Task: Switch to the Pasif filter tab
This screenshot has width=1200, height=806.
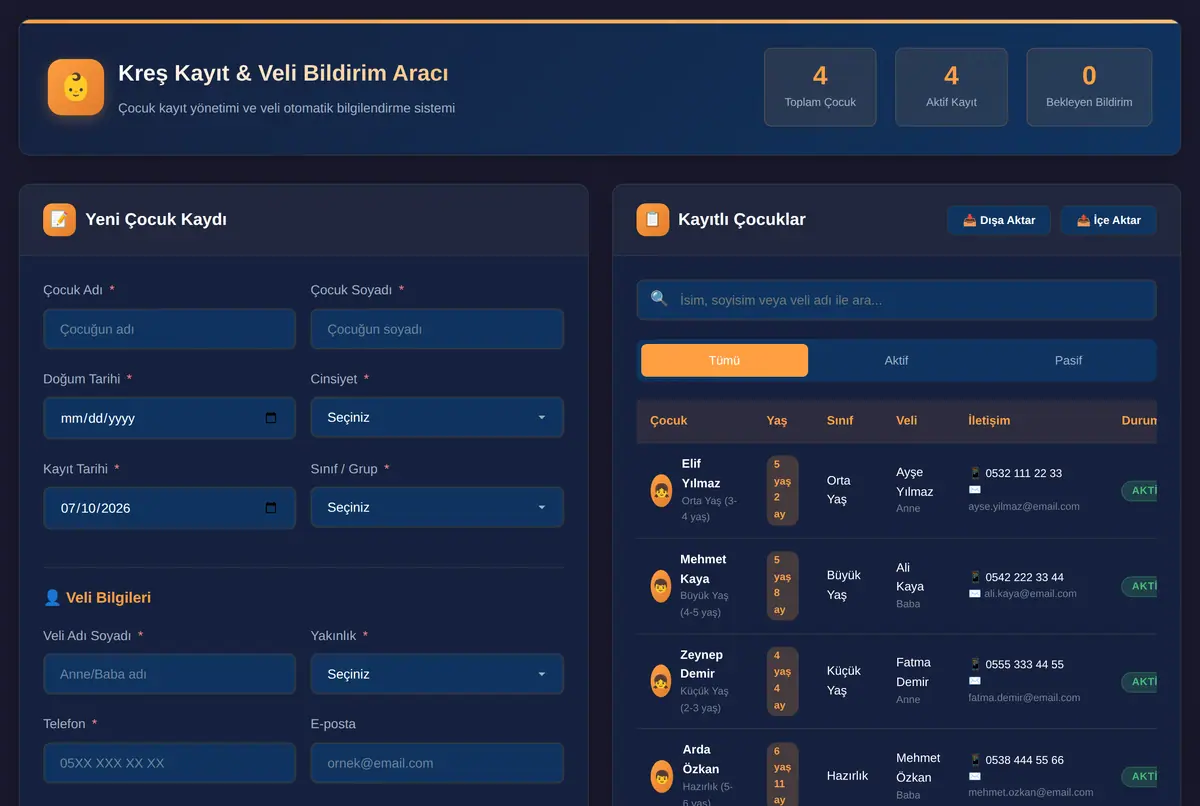Action: 1068,361
